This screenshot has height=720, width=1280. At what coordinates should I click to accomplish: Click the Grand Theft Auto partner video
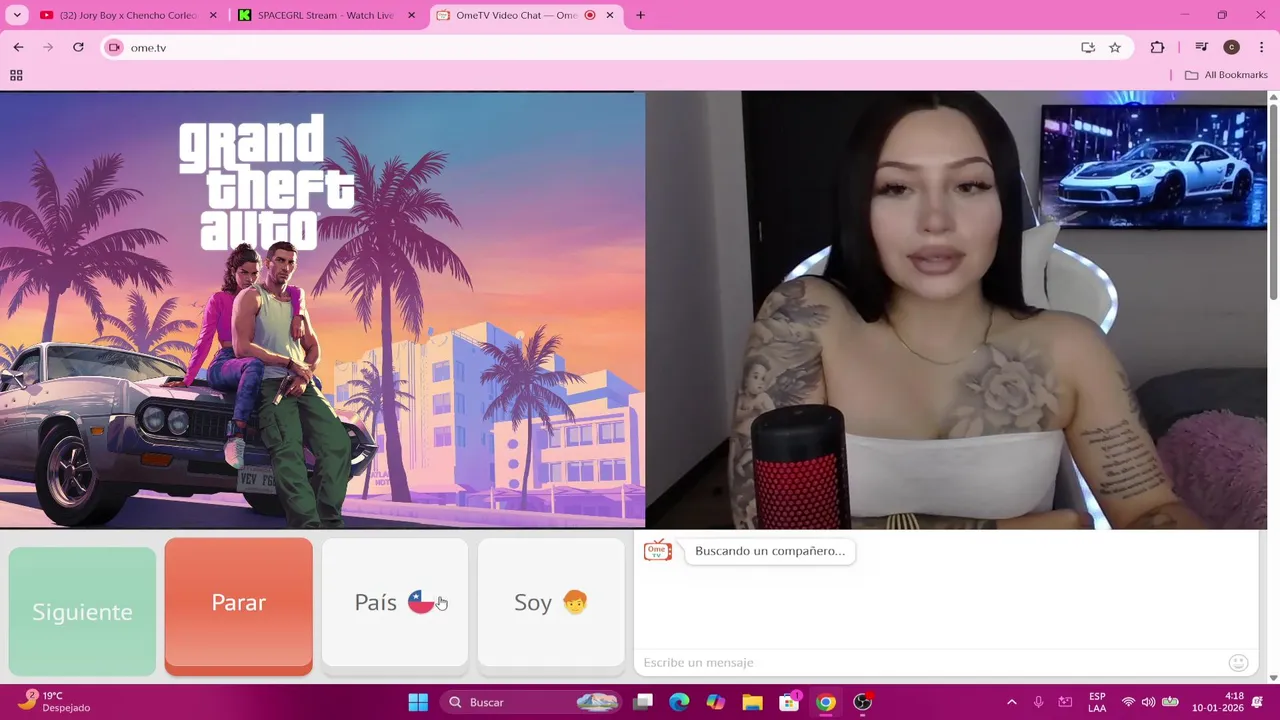point(322,310)
